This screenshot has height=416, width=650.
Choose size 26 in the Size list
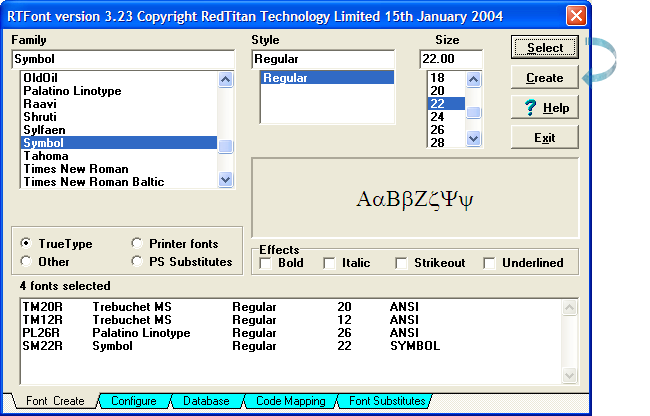pyautogui.click(x=446, y=130)
